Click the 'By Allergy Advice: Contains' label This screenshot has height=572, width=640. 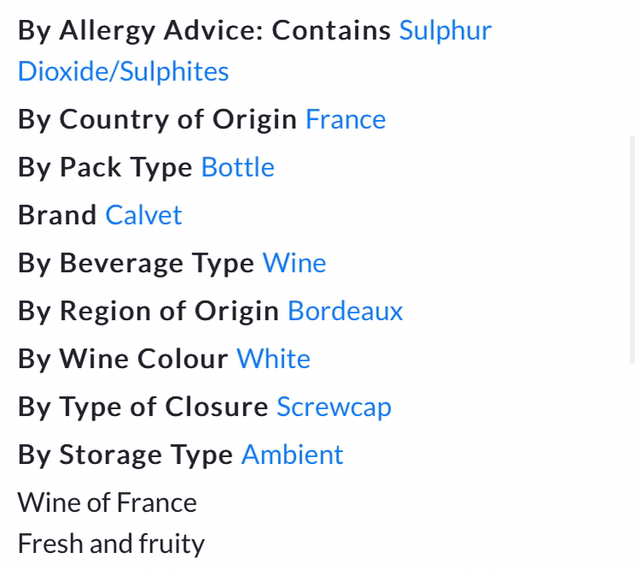tap(204, 30)
